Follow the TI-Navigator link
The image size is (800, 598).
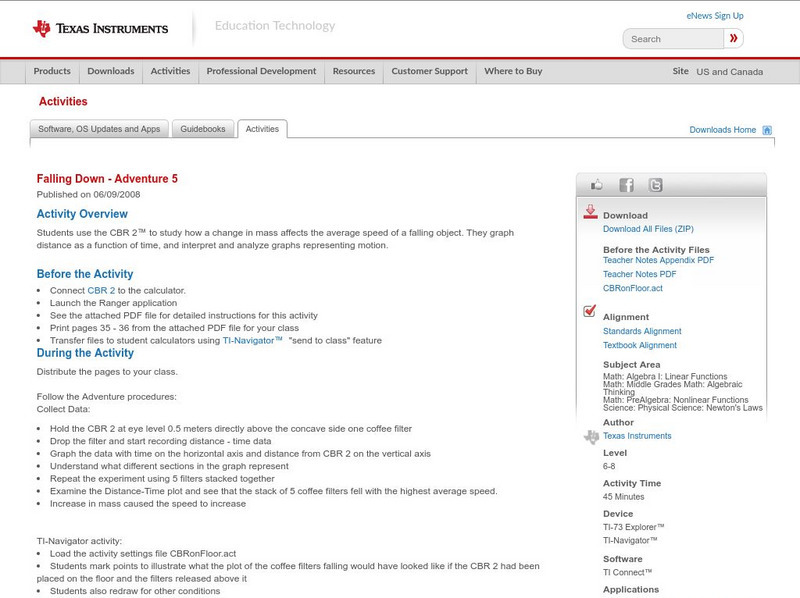point(252,340)
